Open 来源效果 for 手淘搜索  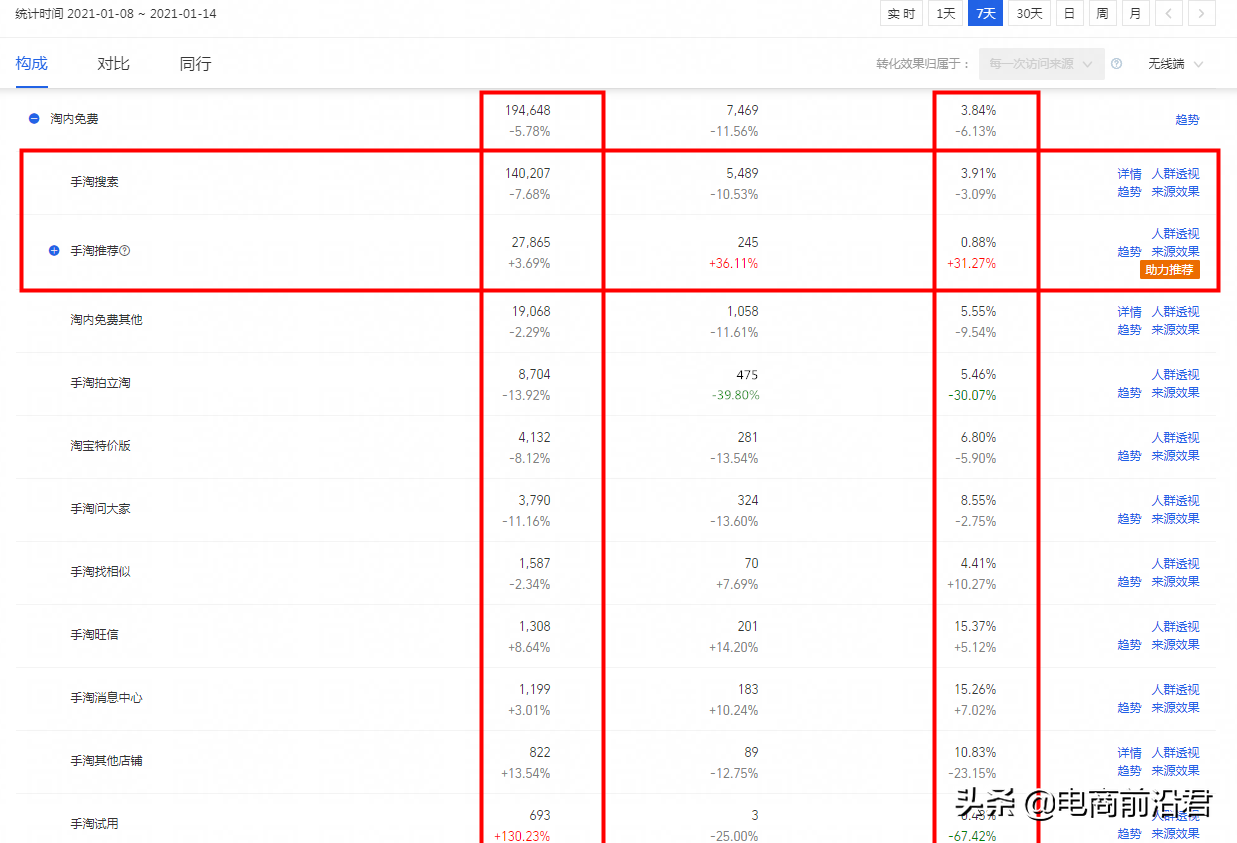pos(1175,192)
